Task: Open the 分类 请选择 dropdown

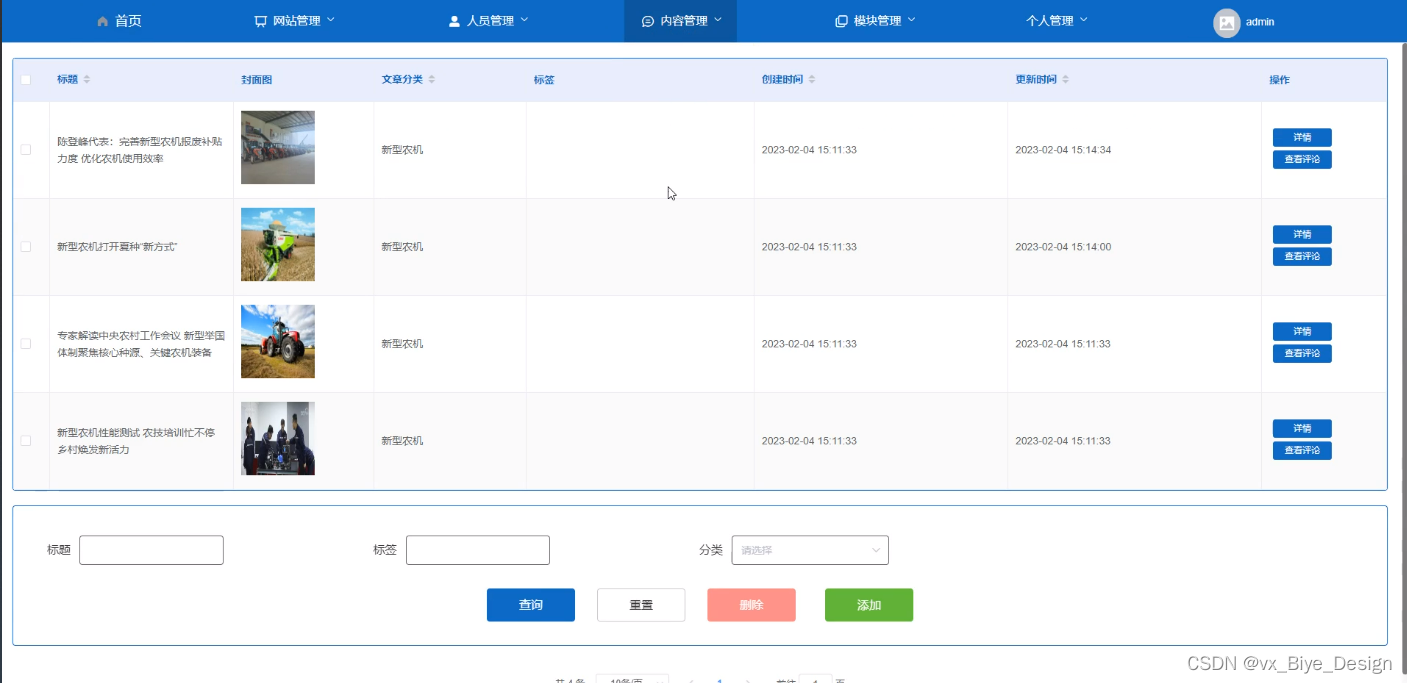Action: (x=810, y=550)
